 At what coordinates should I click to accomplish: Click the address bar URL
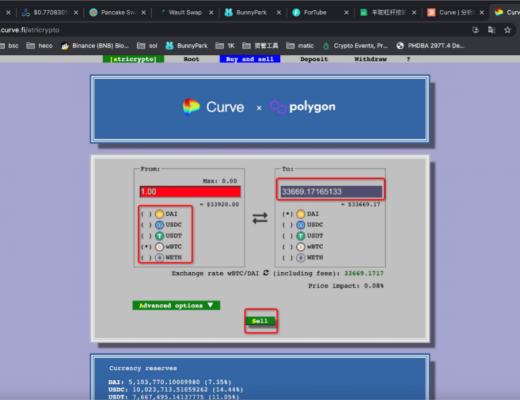(30, 30)
